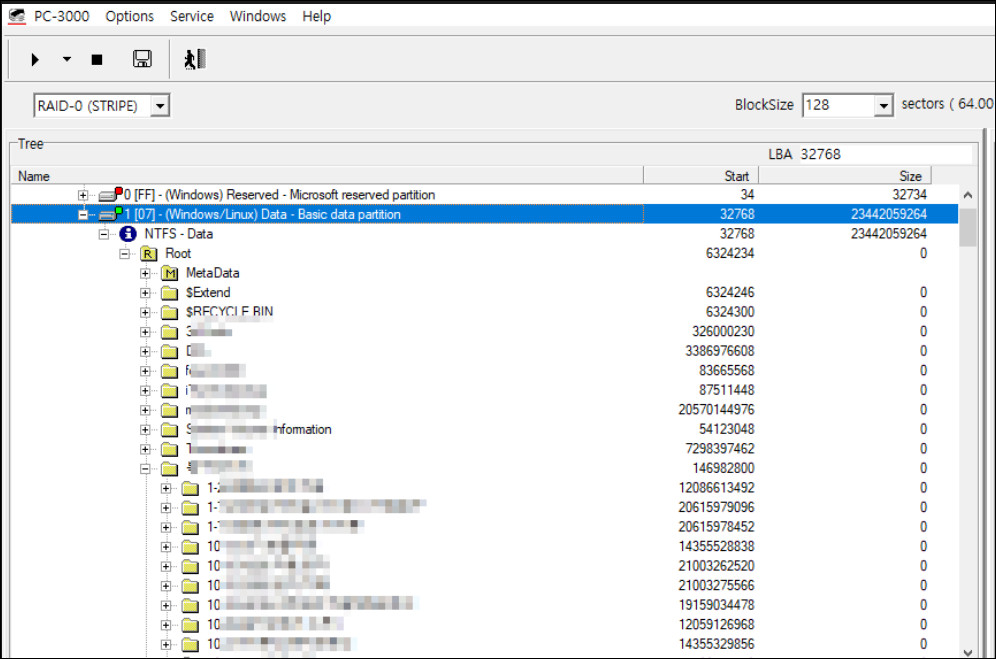Expand the $Extend folder node
The height and width of the screenshot is (659, 996).
click(145, 293)
